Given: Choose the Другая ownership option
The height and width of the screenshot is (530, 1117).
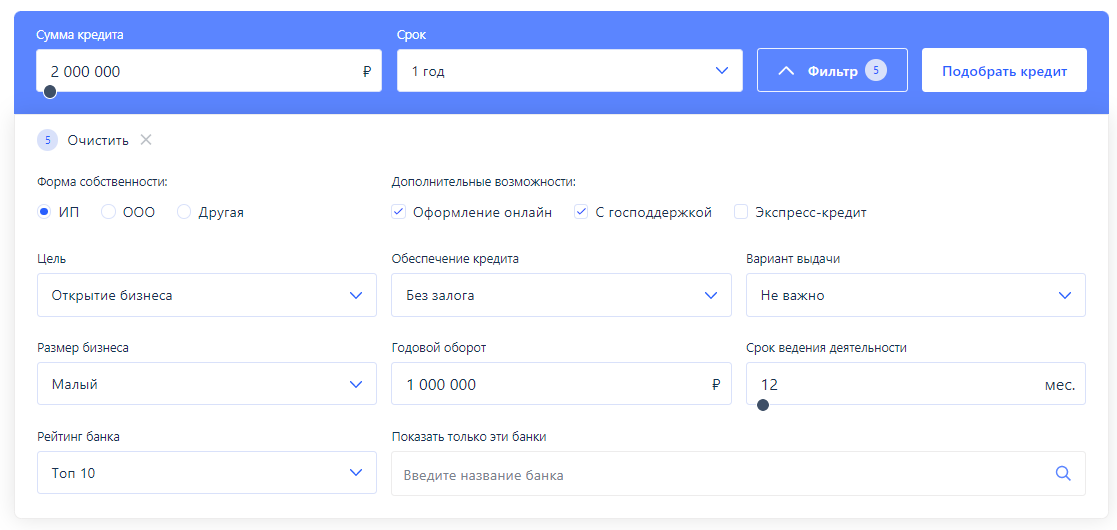Looking at the screenshot, I should (184, 212).
